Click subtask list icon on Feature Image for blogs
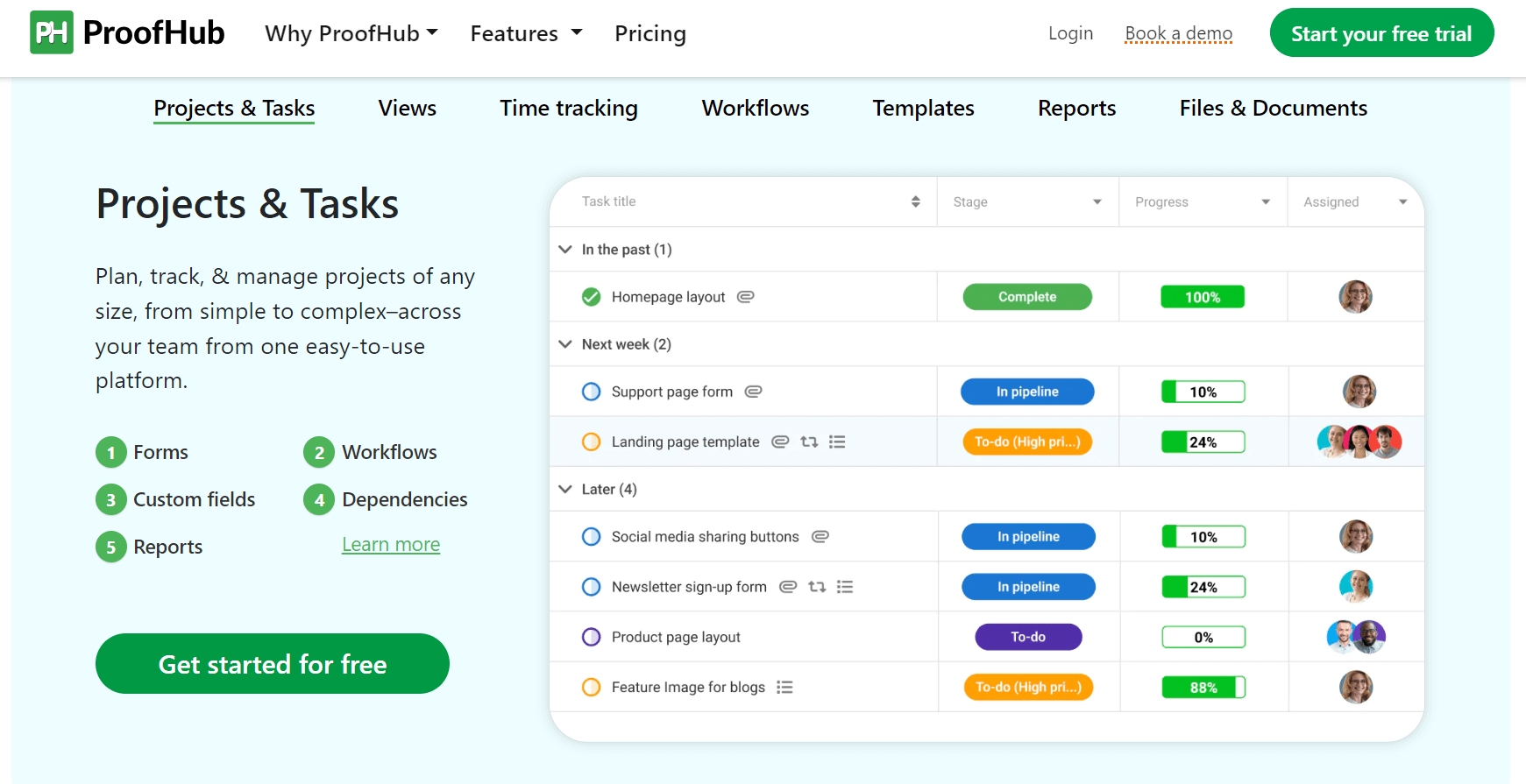This screenshot has width=1526, height=784. [x=785, y=688]
